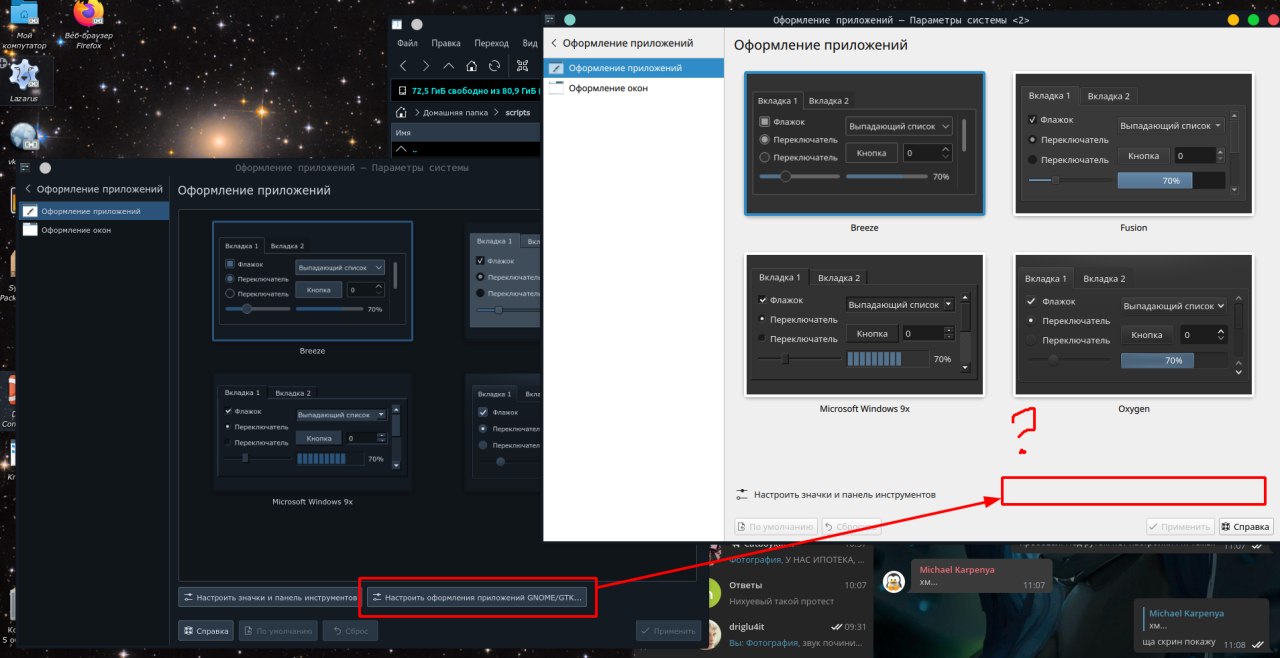Click spin box arrows in light window Breeze preview
The image size is (1280, 658).
click(945, 153)
